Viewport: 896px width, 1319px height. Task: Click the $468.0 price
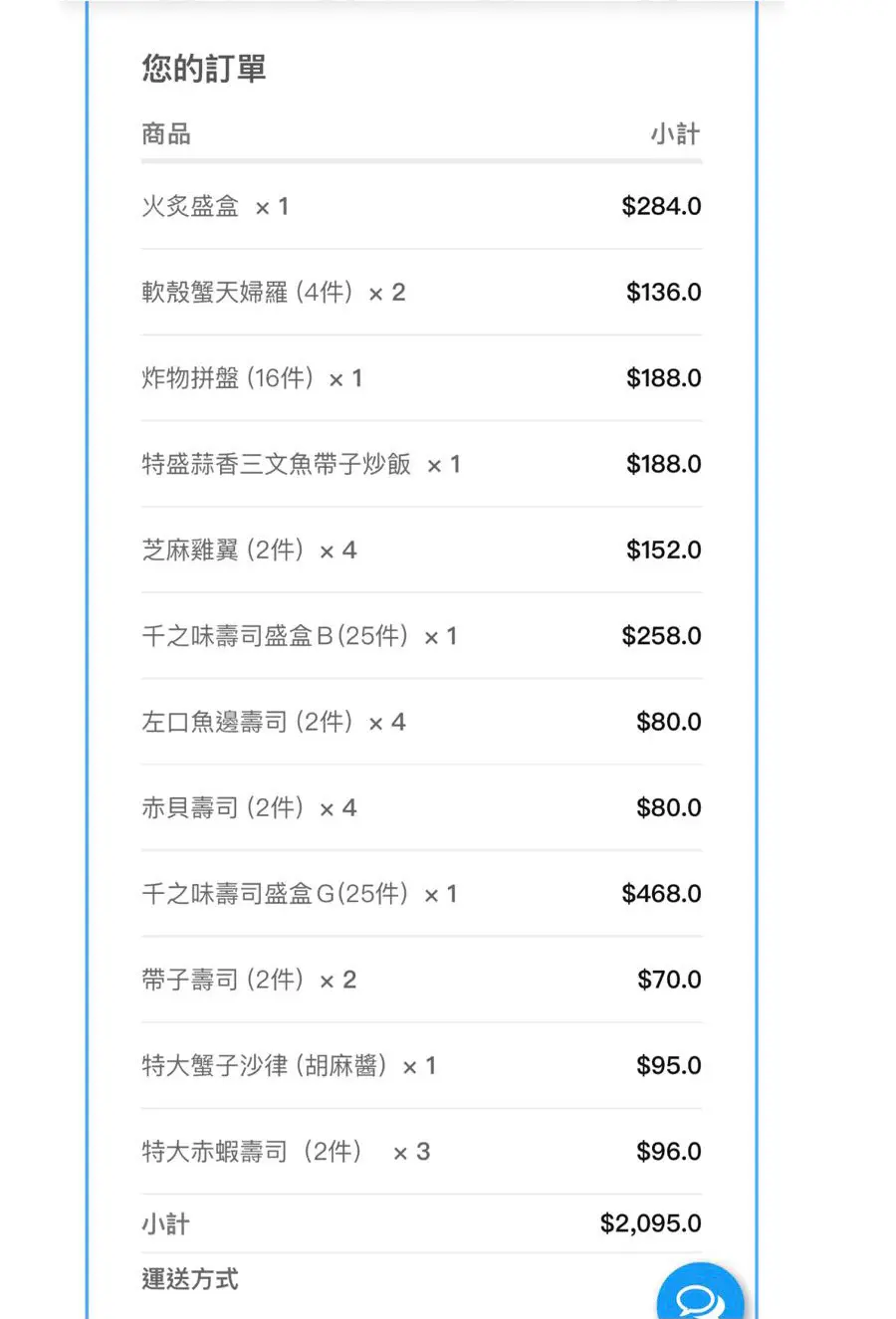[661, 894]
